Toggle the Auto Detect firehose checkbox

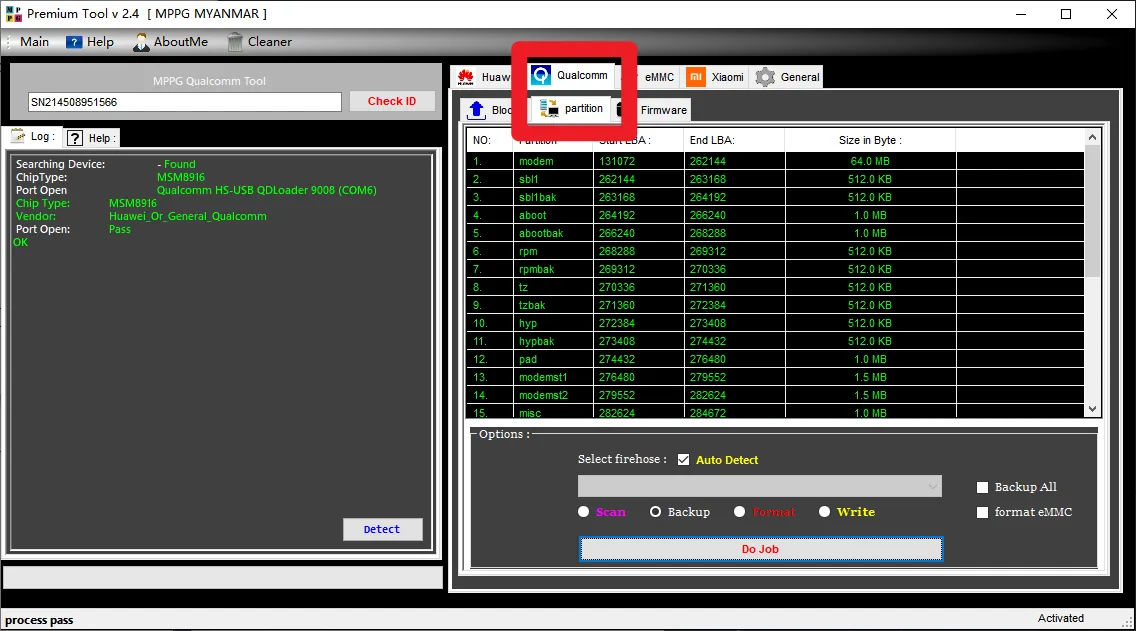[x=683, y=459]
